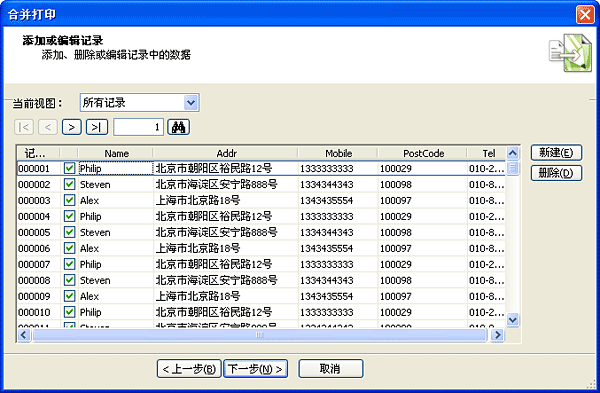Viewport: 600px width, 393px height.
Task: Close the 合并打印 dialog
Action: point(585,15)
